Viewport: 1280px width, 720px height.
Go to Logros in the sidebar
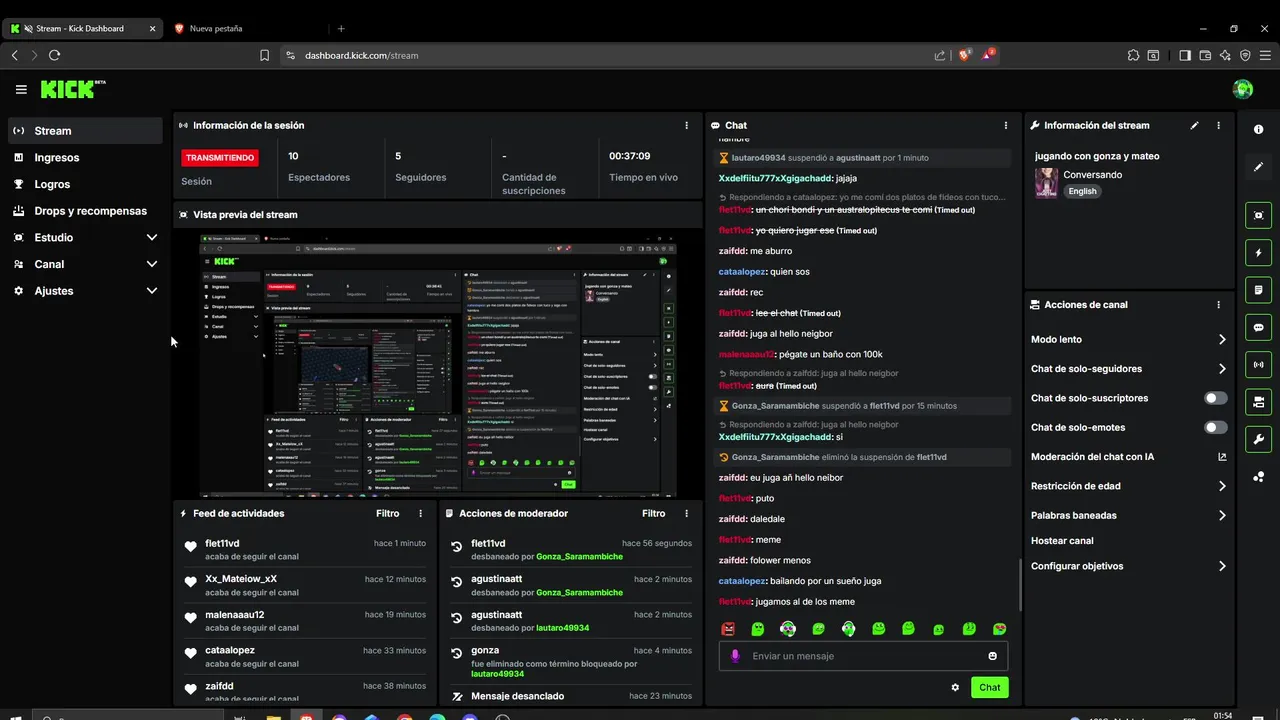point(85,184)
